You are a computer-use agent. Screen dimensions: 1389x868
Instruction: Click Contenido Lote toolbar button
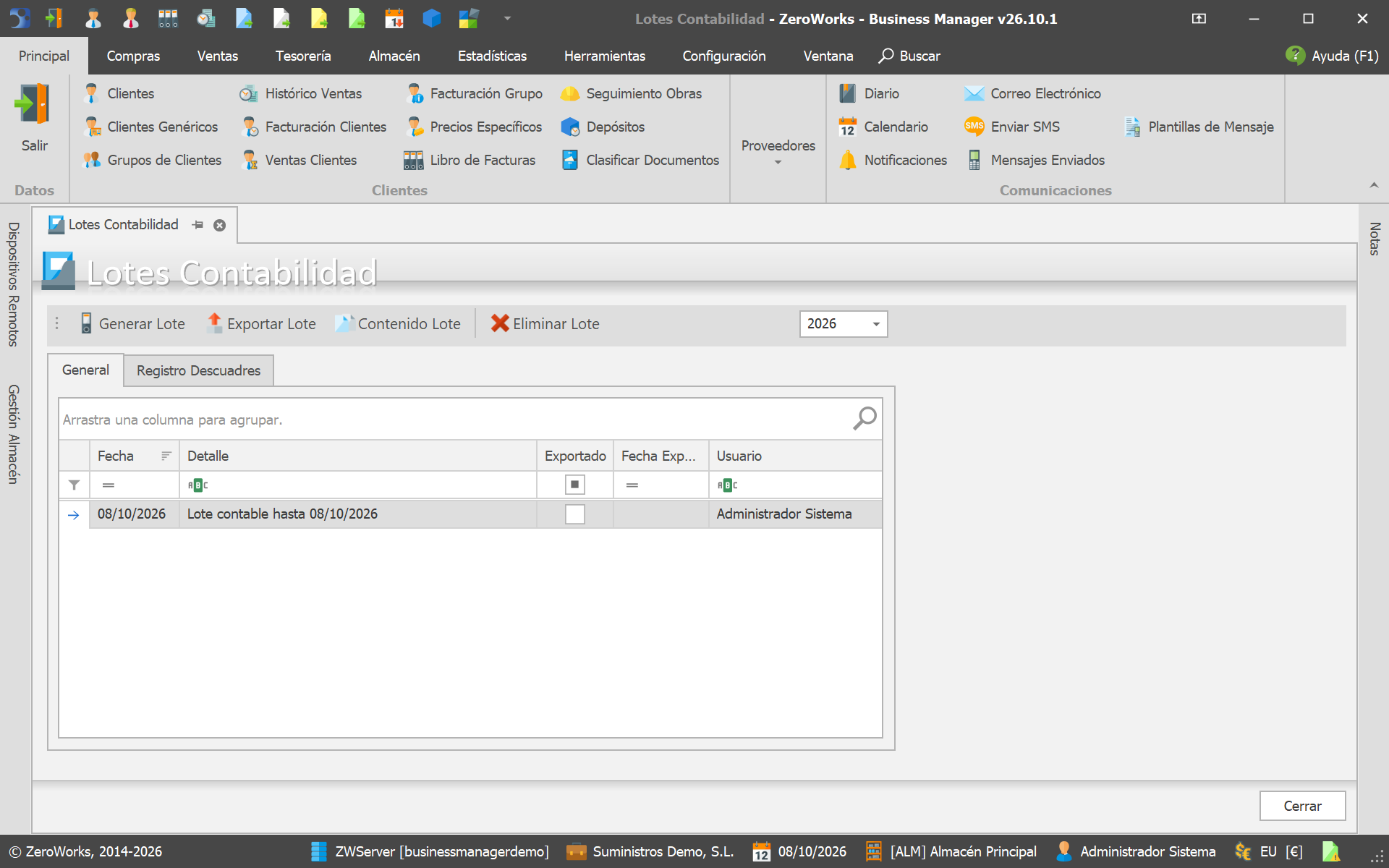[398, 323]
